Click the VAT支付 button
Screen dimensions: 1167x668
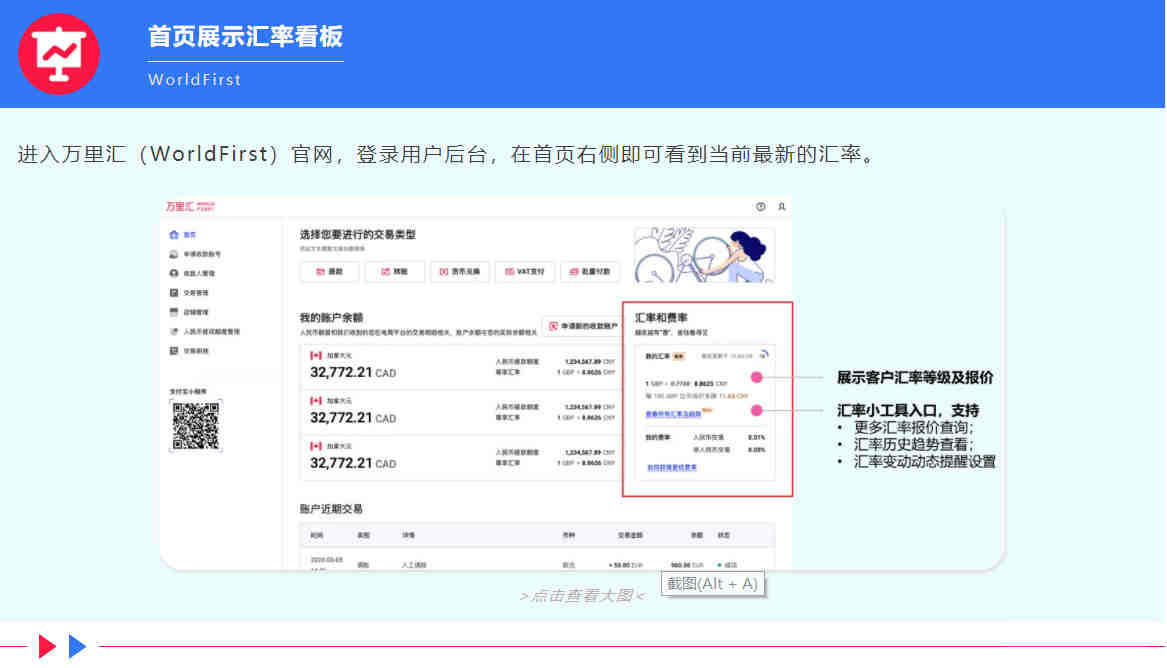[525, 272]
